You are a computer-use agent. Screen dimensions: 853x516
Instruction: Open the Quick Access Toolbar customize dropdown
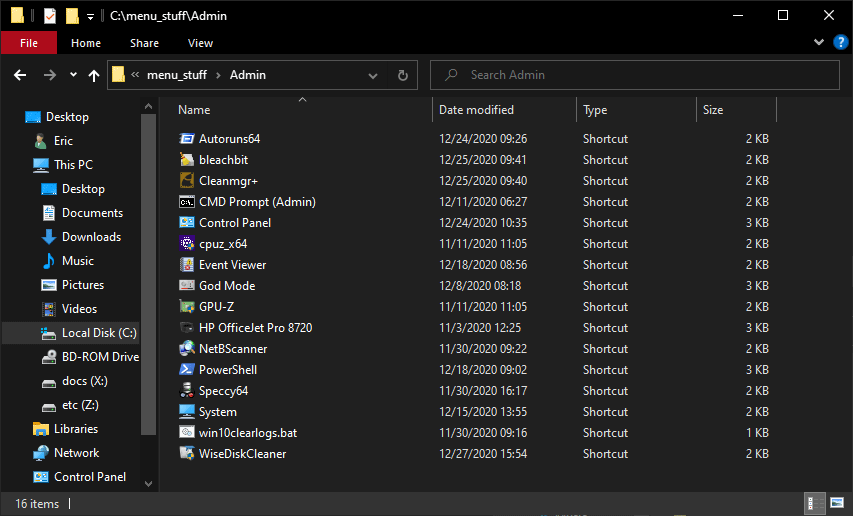click(x=90, y=17)
